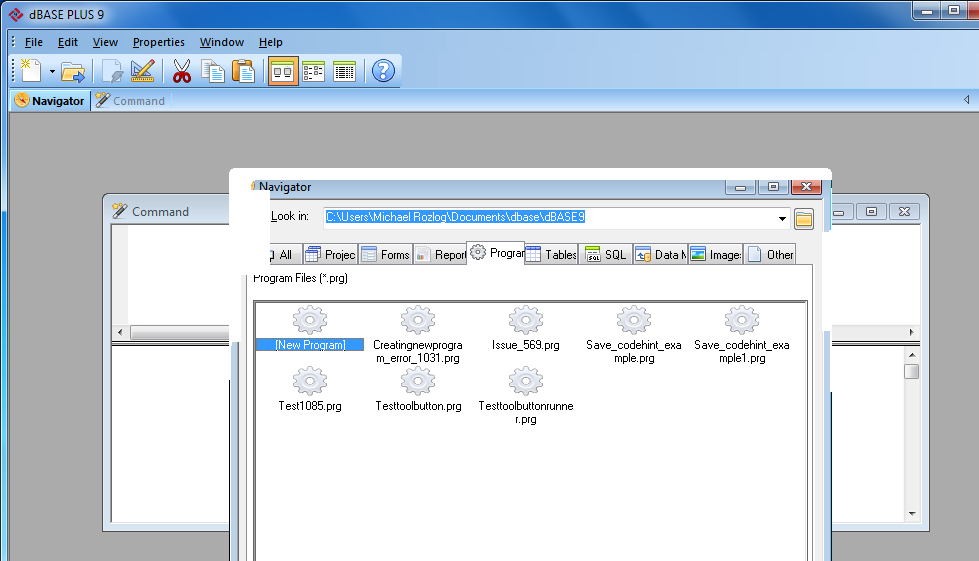Image resolution: width=979 pixels, height=561 pixels.
Task: Select Save_codehint_example1.prg gear icon
Action: click(742, 321)
